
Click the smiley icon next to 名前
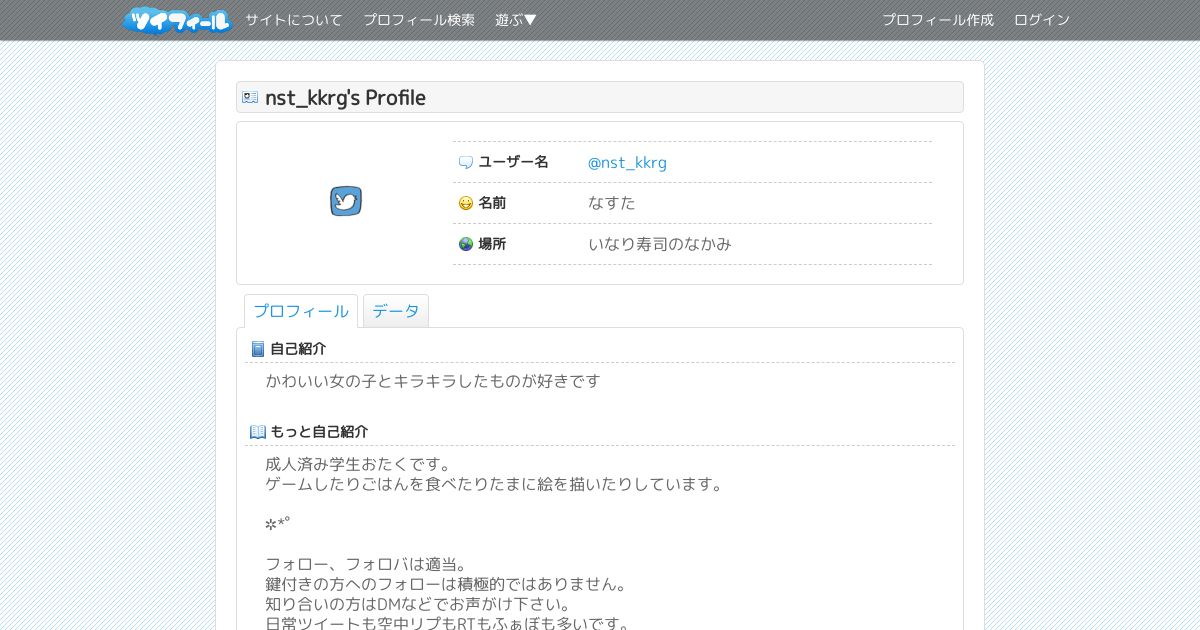(465, 203)
